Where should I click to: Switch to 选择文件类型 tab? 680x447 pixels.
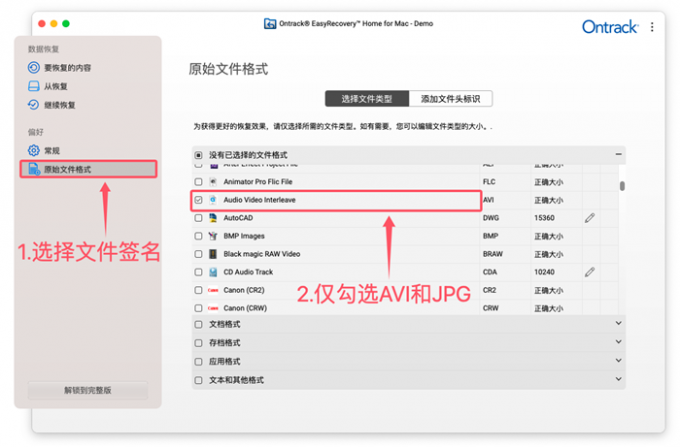point(367,99)
